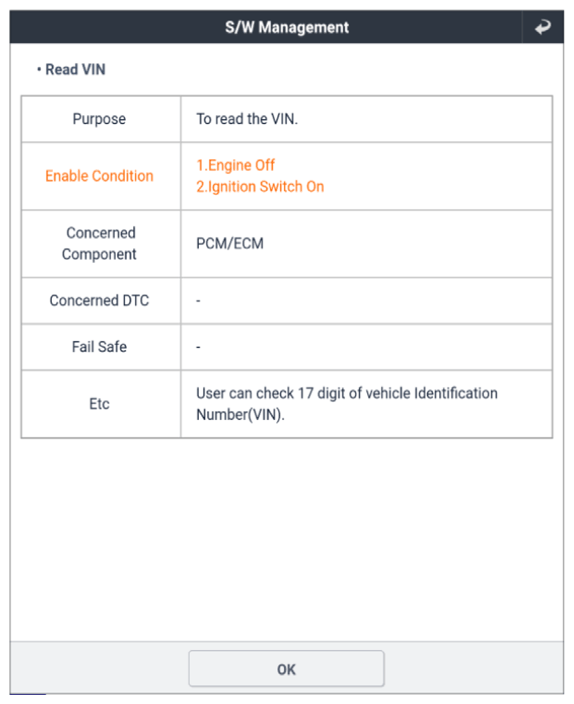Click the Concerned DTC dash value
Image resolution: width=574 pixels, height=704 pixels.
point(198,301)
